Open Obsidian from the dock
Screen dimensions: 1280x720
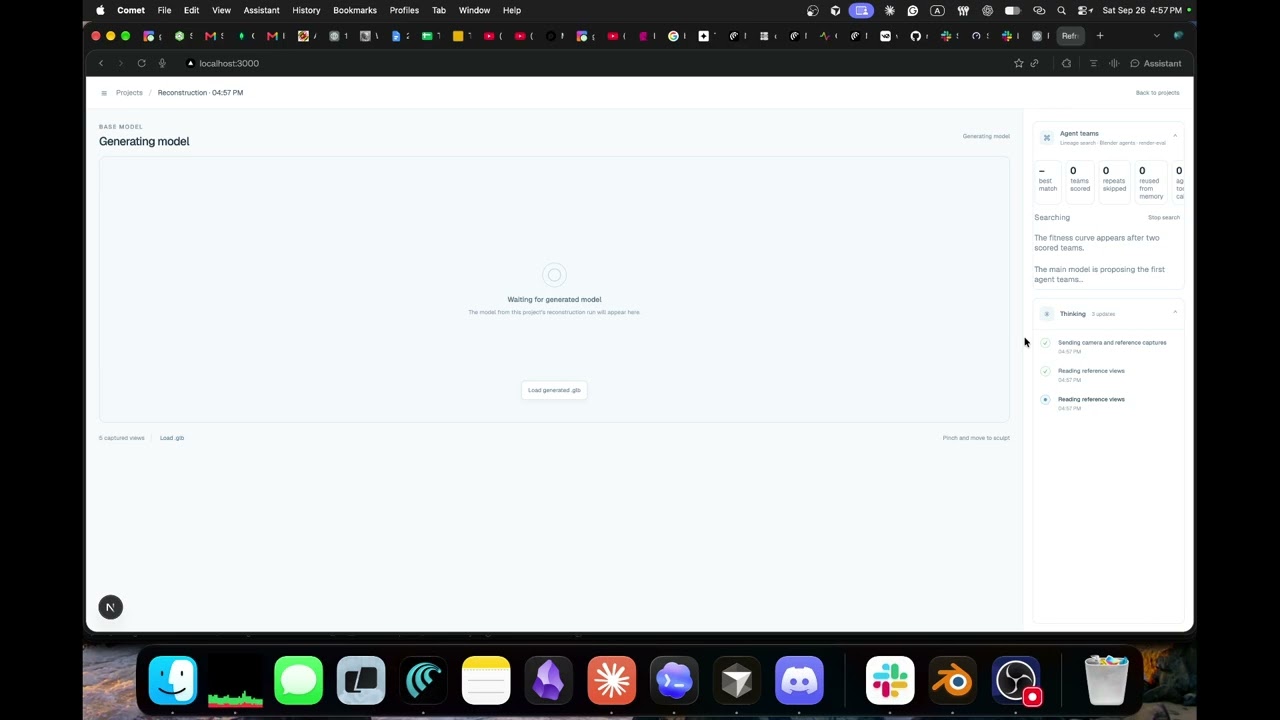548,681
